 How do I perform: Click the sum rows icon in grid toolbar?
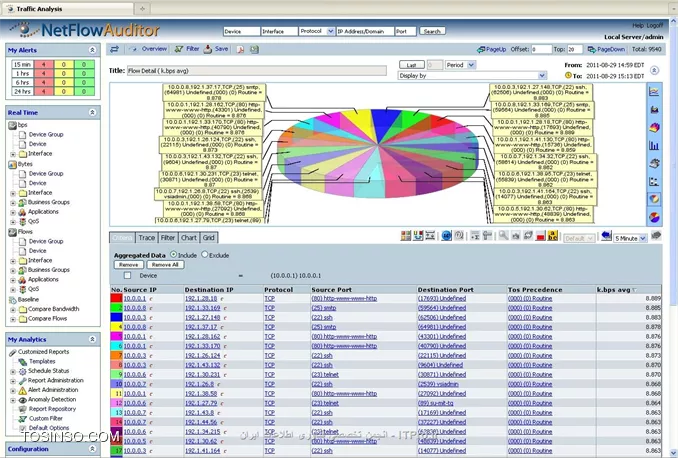(475, 236)
